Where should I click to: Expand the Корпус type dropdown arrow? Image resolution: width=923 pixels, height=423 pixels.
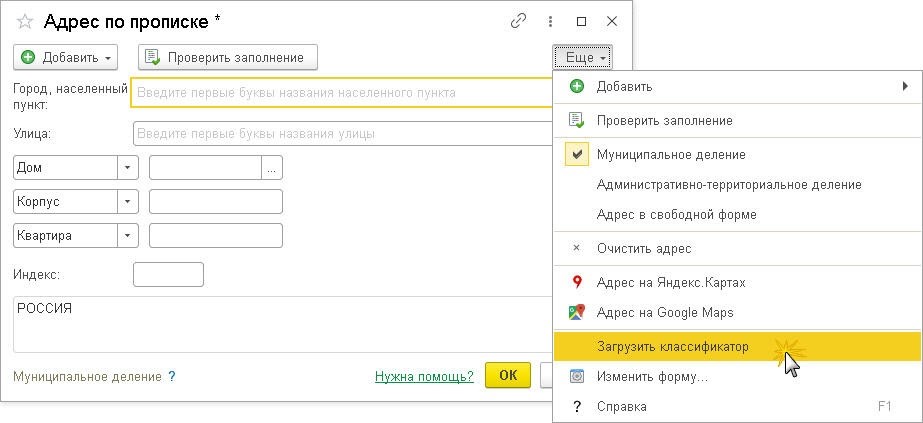tap(128, 202)
